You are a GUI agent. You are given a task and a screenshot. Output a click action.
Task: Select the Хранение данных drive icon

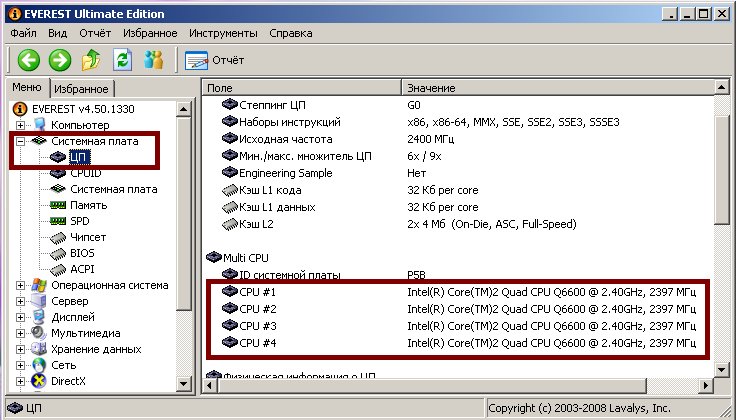coord(39,349)
